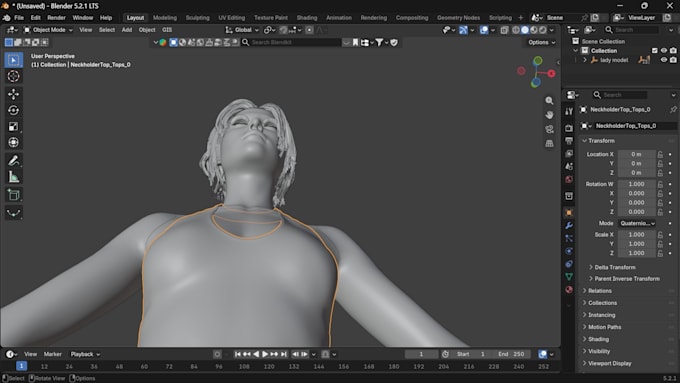The image size is (680, 383).
Task: Select the Add Cube tool
Action: click(x=13, y=195)
